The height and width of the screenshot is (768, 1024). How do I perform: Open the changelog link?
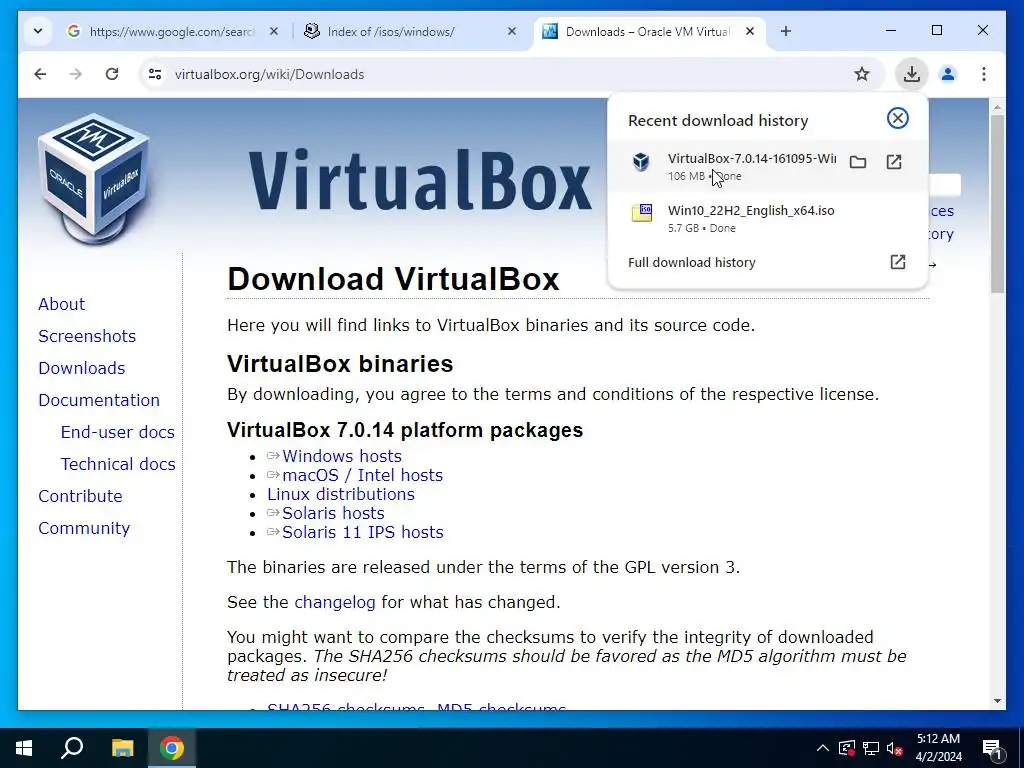point(334,602)
